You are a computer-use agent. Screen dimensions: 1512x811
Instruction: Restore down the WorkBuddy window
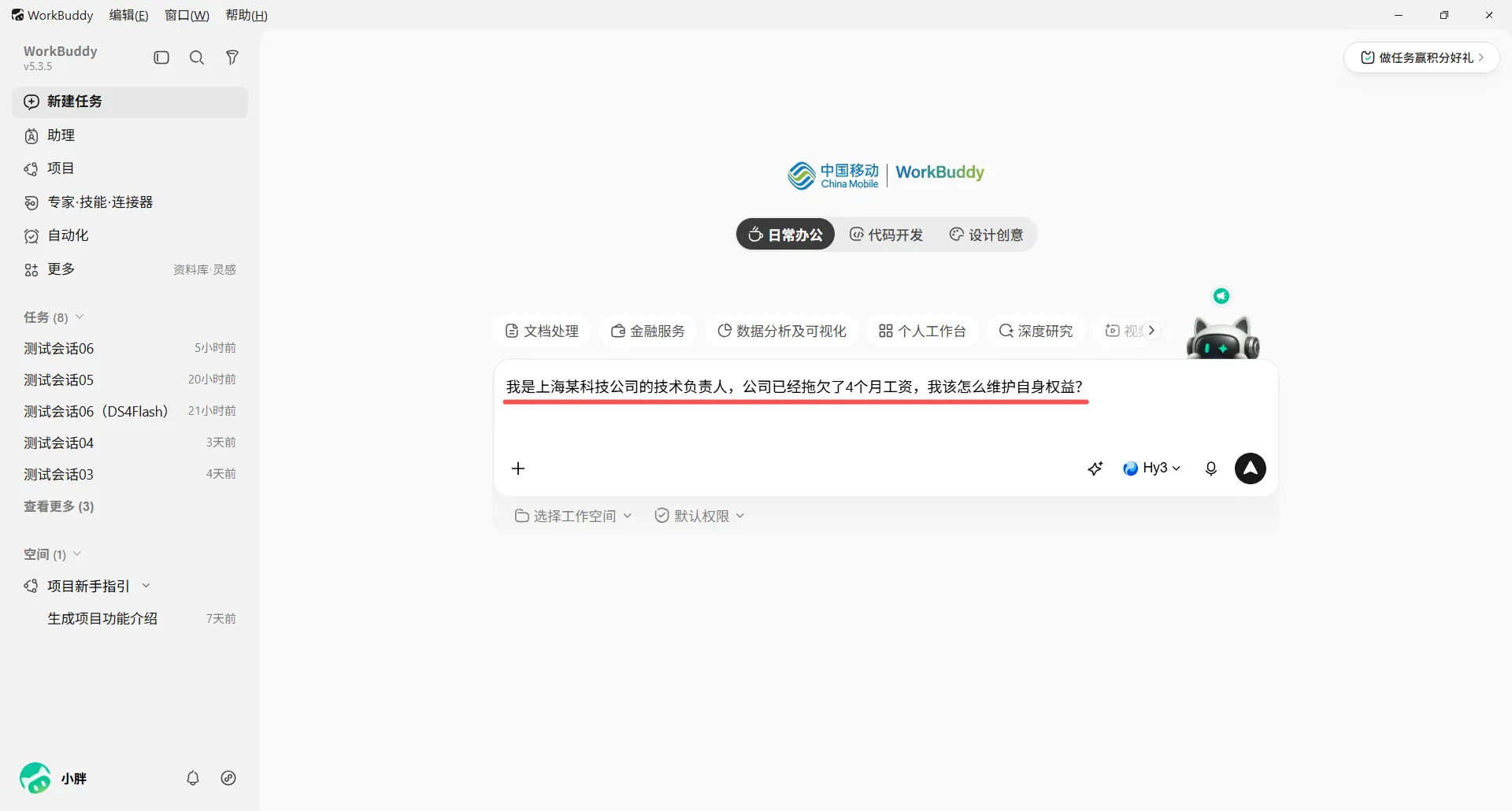click(1443, 15)
